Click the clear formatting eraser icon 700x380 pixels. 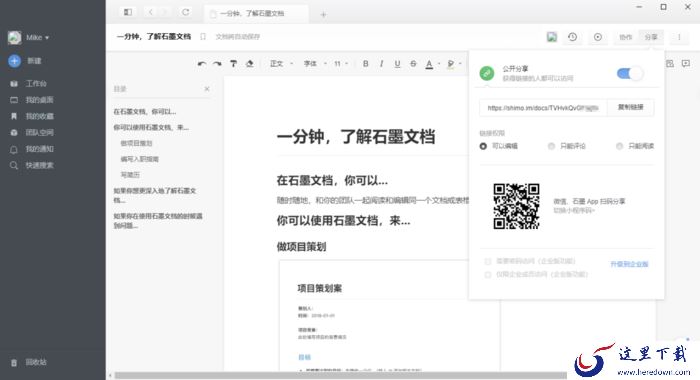click(250, 64)
